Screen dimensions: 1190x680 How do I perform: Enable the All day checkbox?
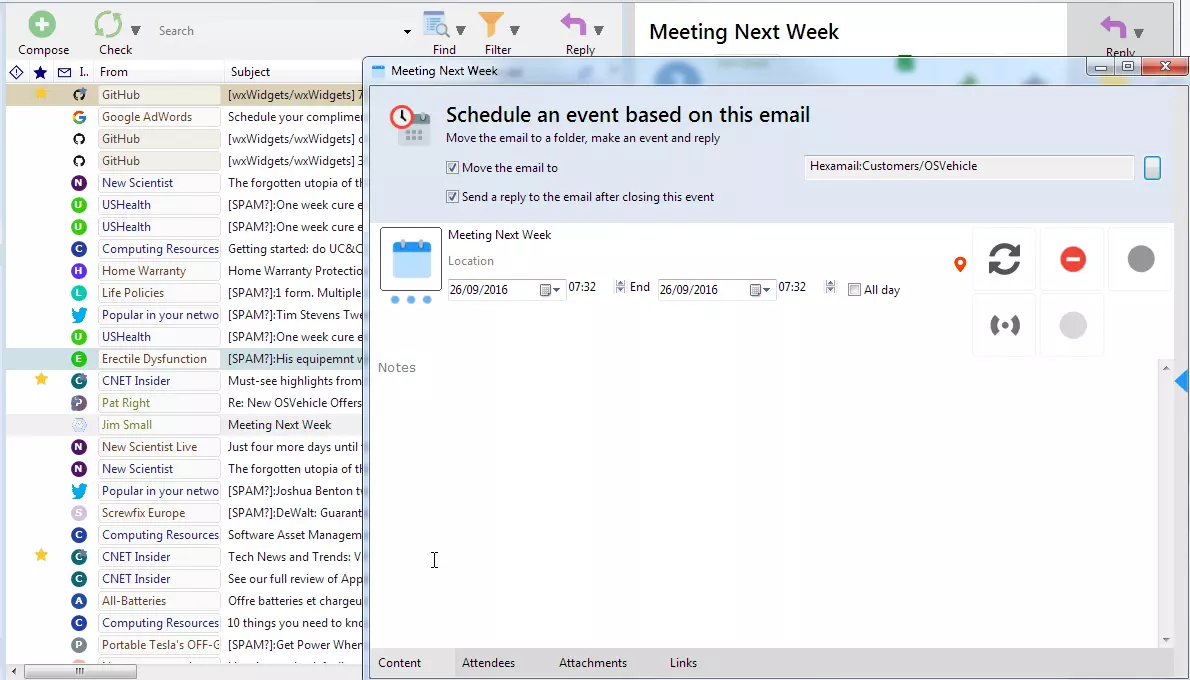click(x=854, y=290)
